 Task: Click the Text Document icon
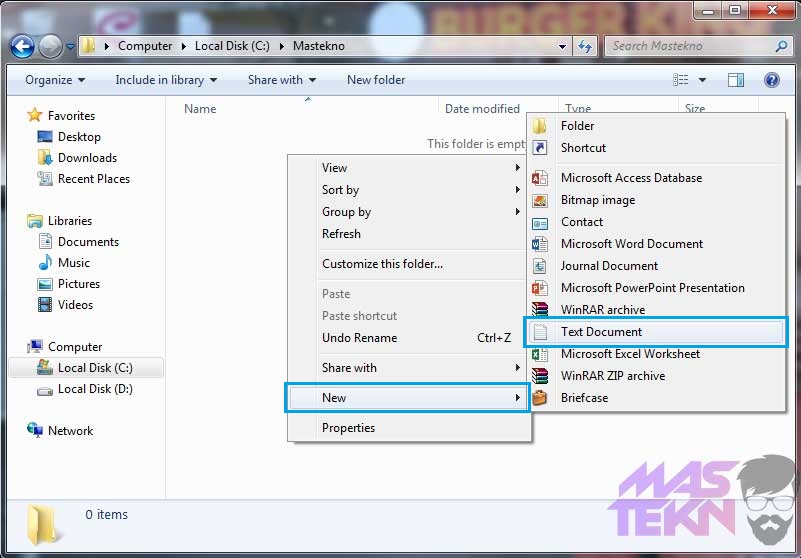click(540, 332)
